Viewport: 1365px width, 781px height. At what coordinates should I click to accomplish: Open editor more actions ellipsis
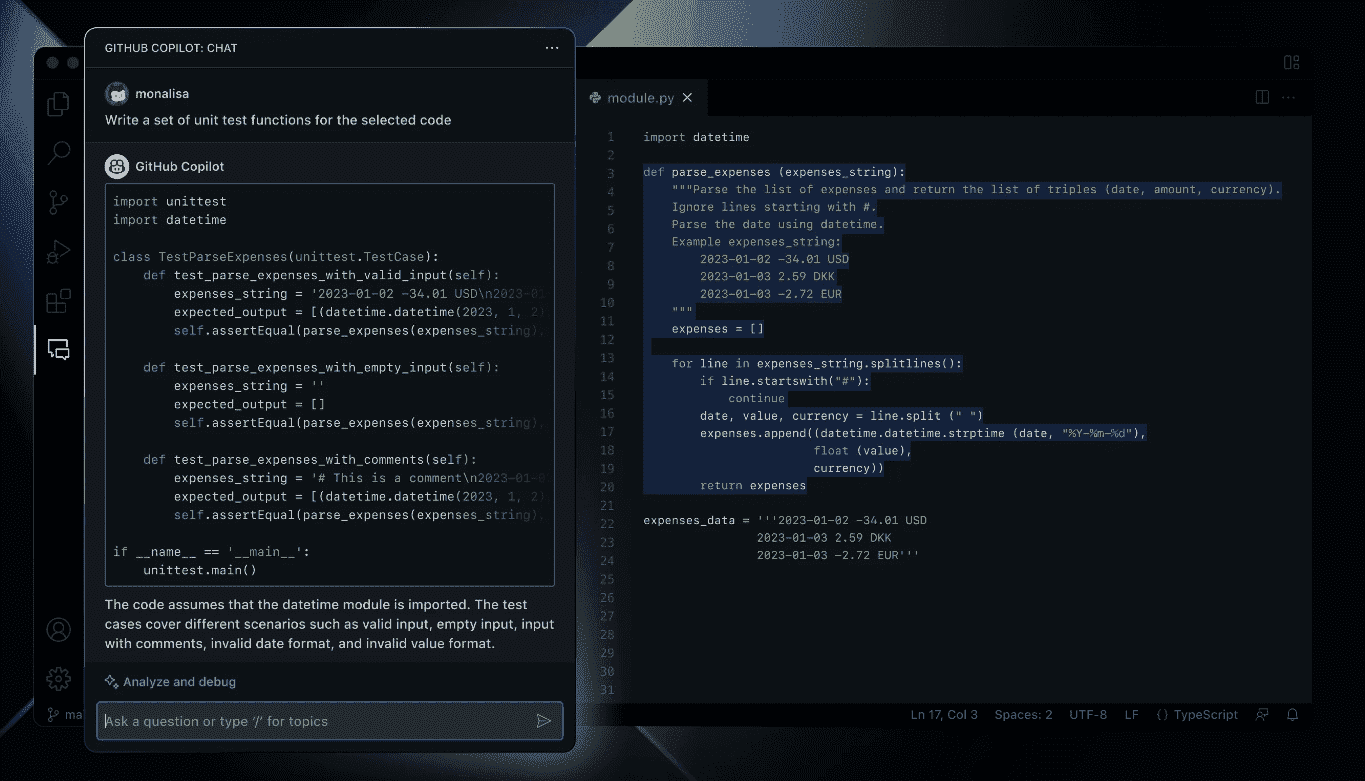[x=1288, y=97]
